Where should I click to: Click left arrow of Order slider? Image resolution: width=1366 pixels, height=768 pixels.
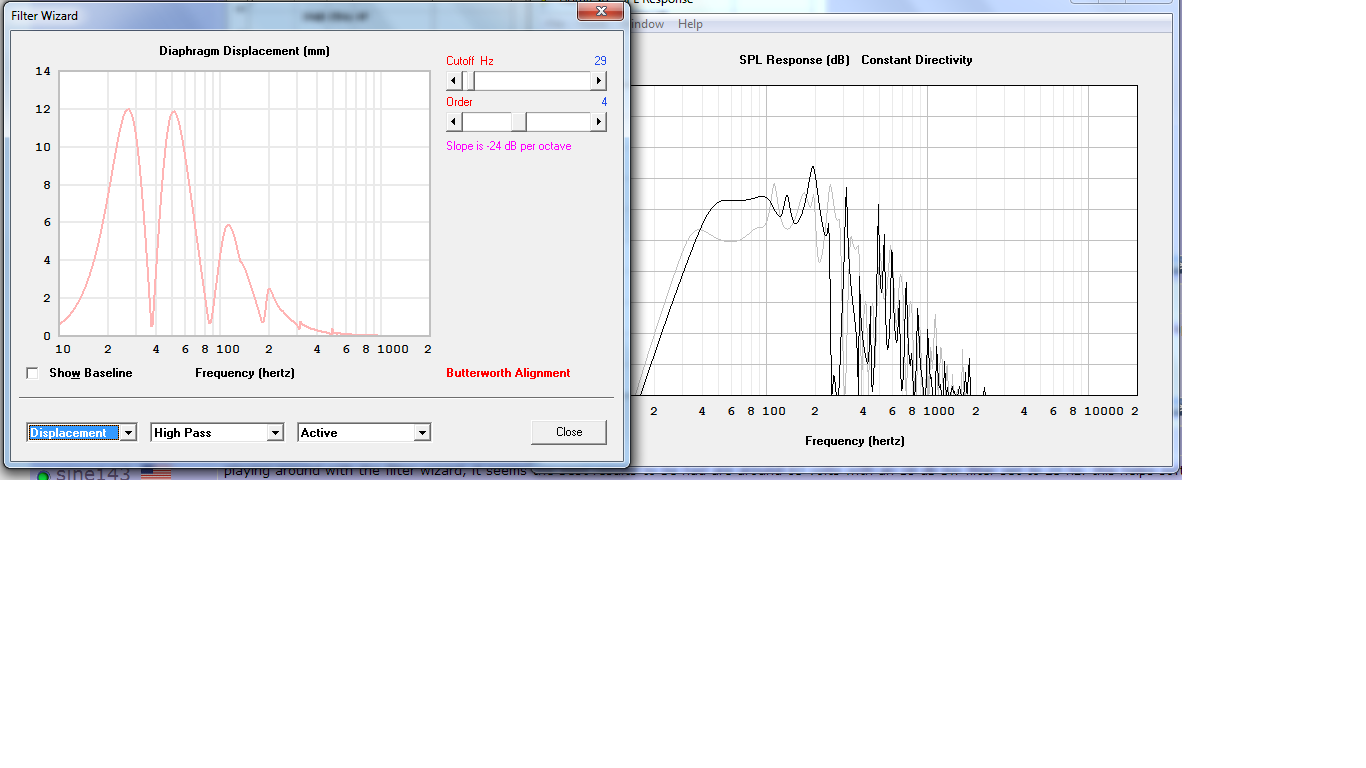(x=454, y=122)
